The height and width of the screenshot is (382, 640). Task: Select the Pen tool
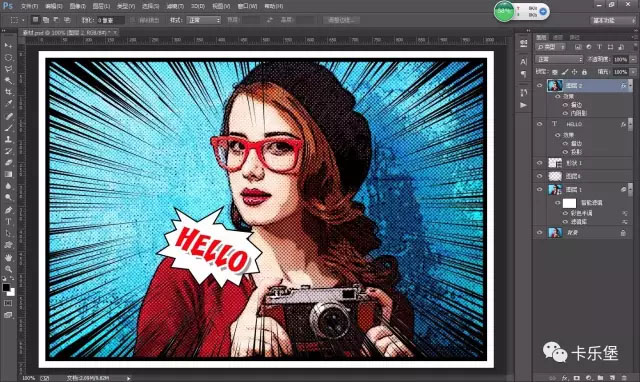(x=8, y=210)
